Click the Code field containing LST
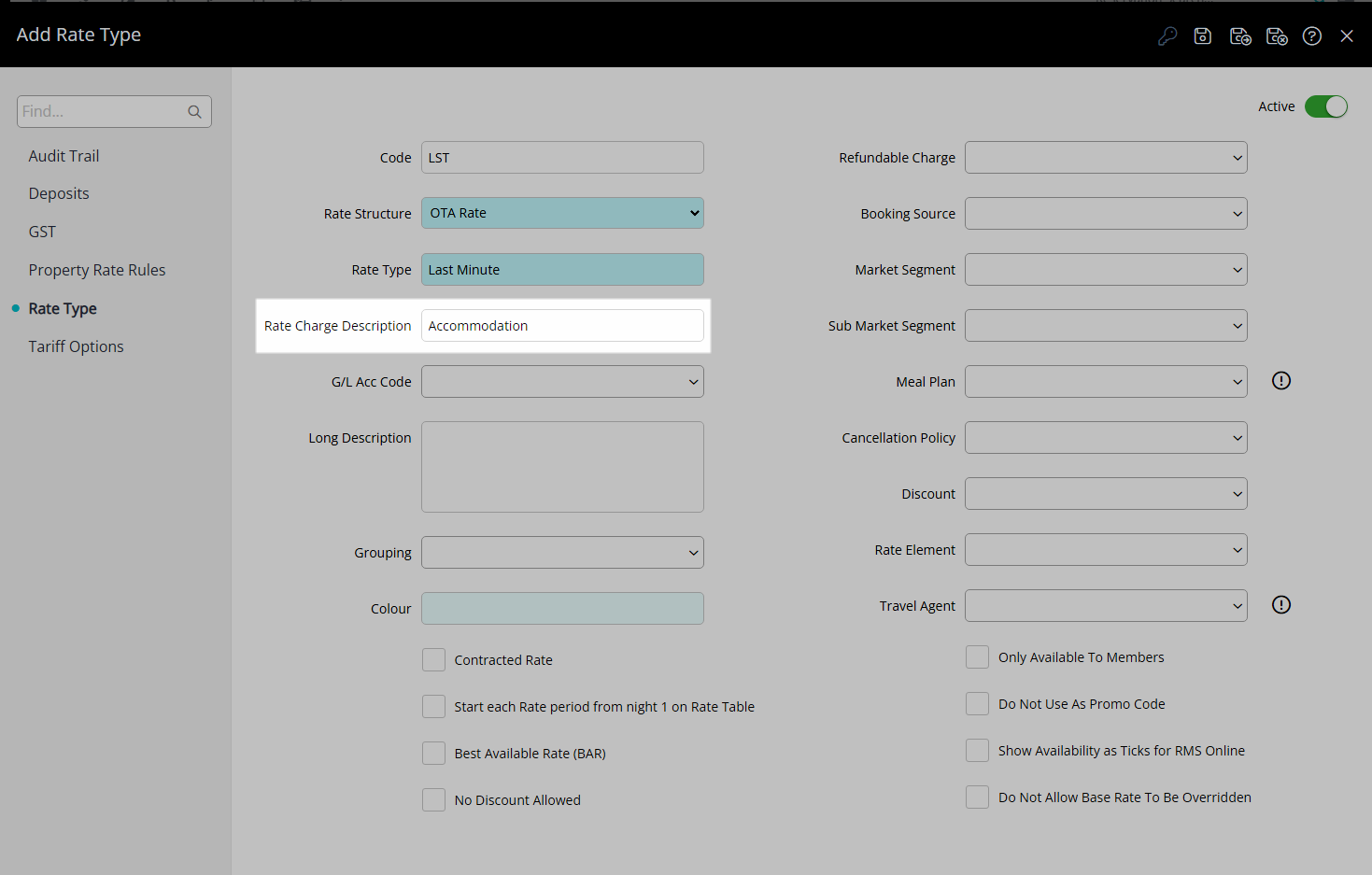Screen dimensions: 1372x875 (562, 157)
